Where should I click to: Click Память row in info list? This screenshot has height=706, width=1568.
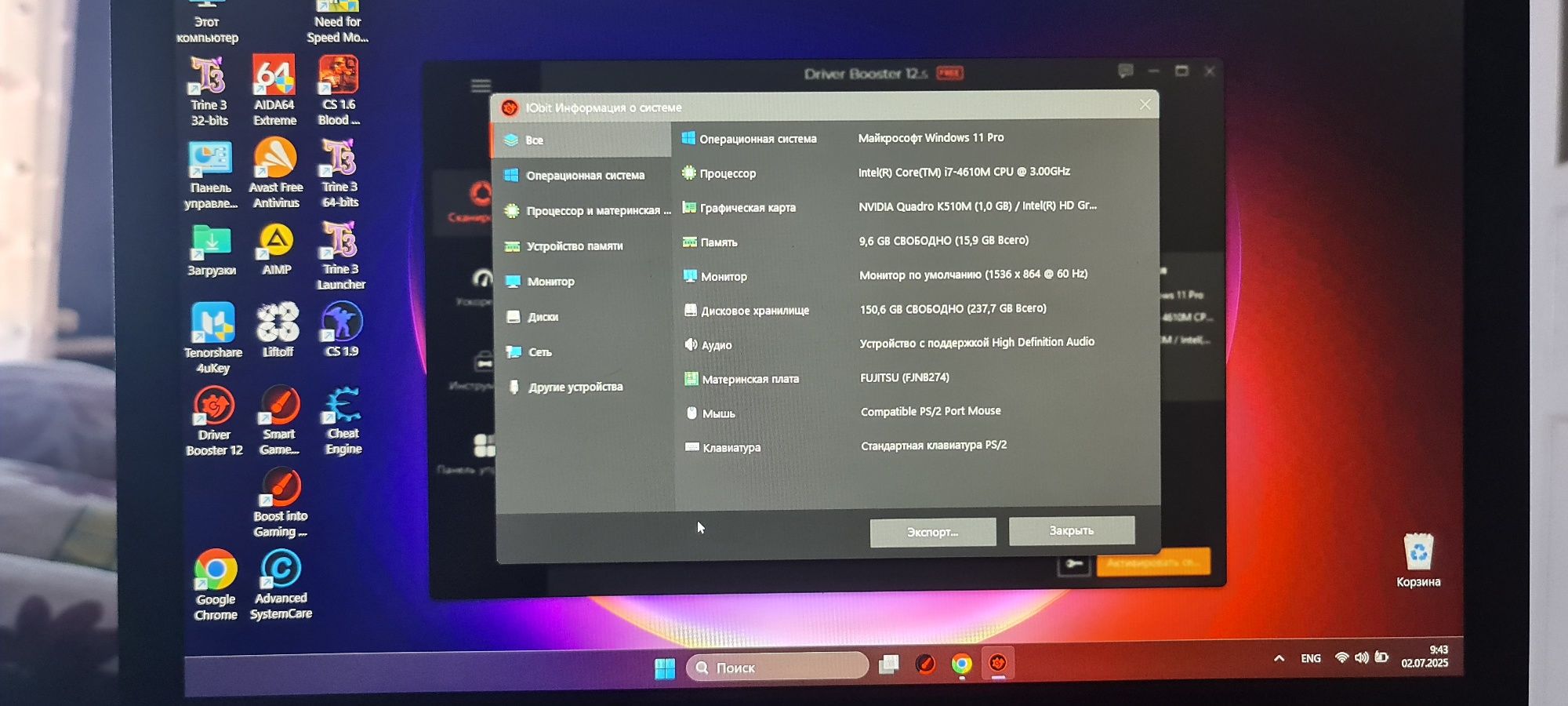click(916, 242)
